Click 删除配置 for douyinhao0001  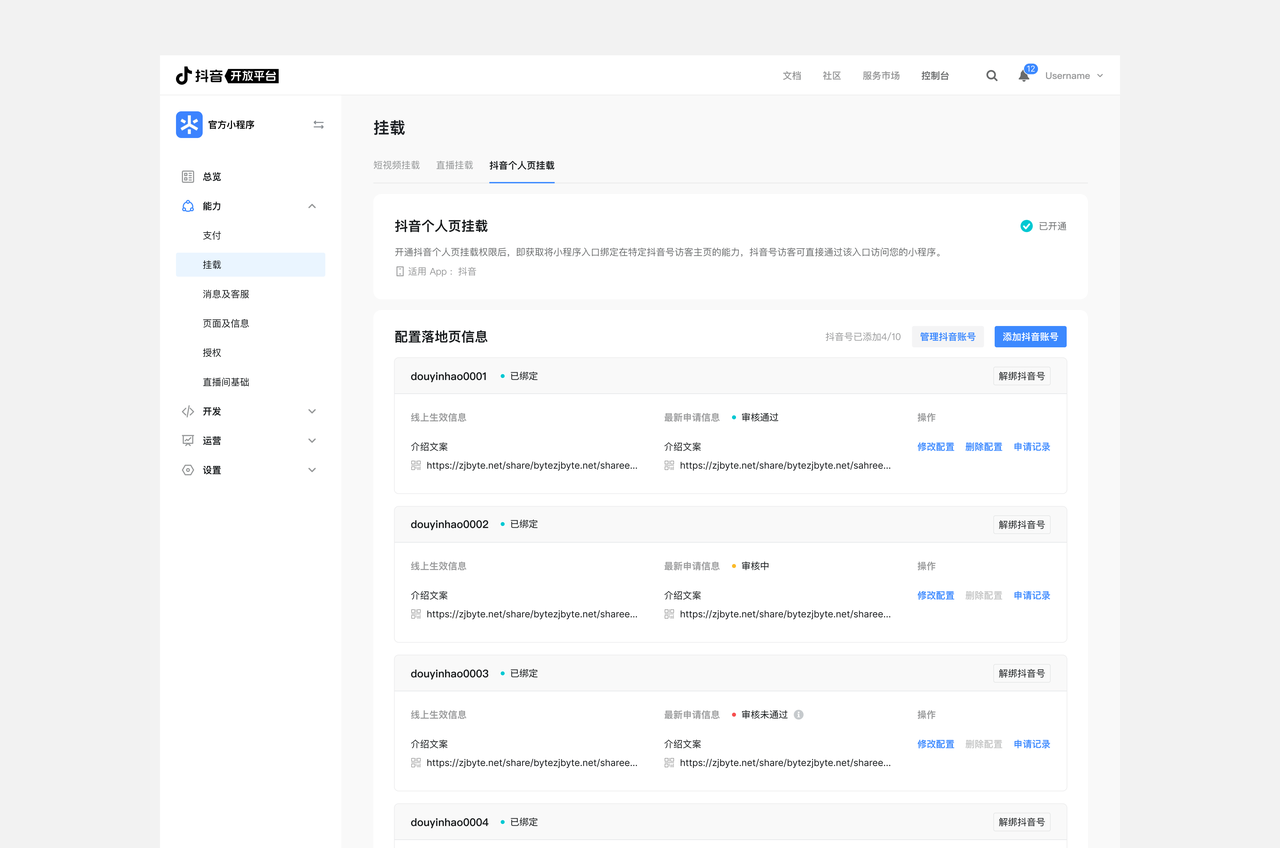pos(984,447)
